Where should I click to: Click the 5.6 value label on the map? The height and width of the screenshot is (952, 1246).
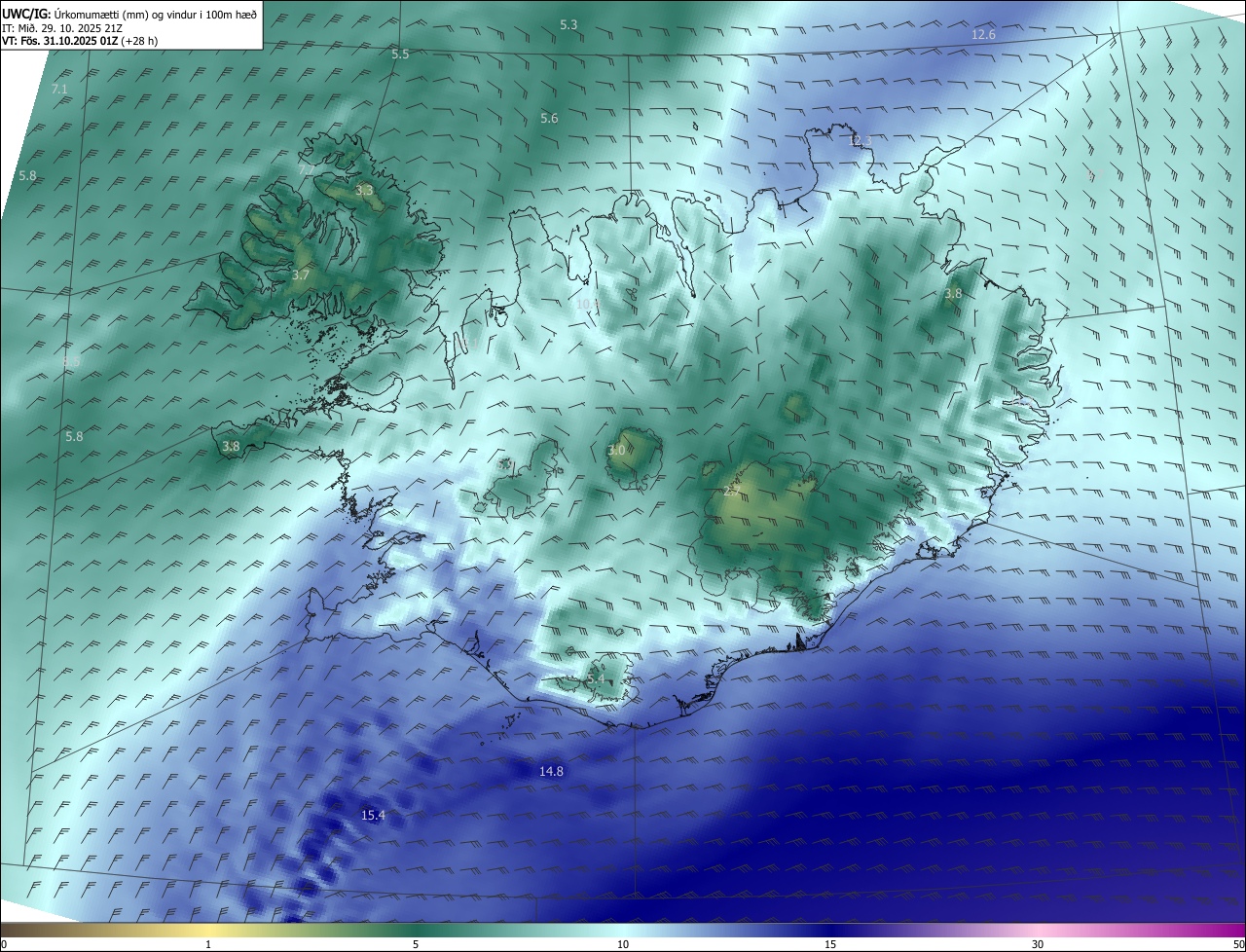[549, 119]
